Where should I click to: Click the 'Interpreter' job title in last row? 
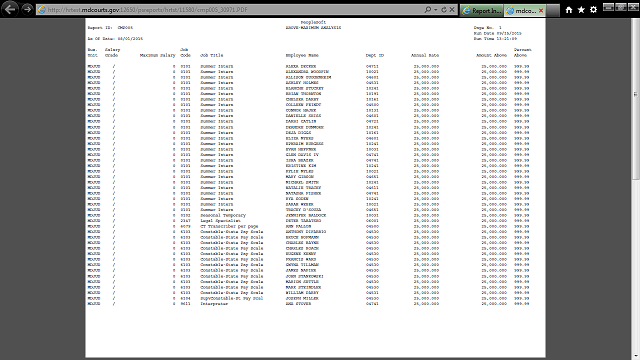(214, 304)
